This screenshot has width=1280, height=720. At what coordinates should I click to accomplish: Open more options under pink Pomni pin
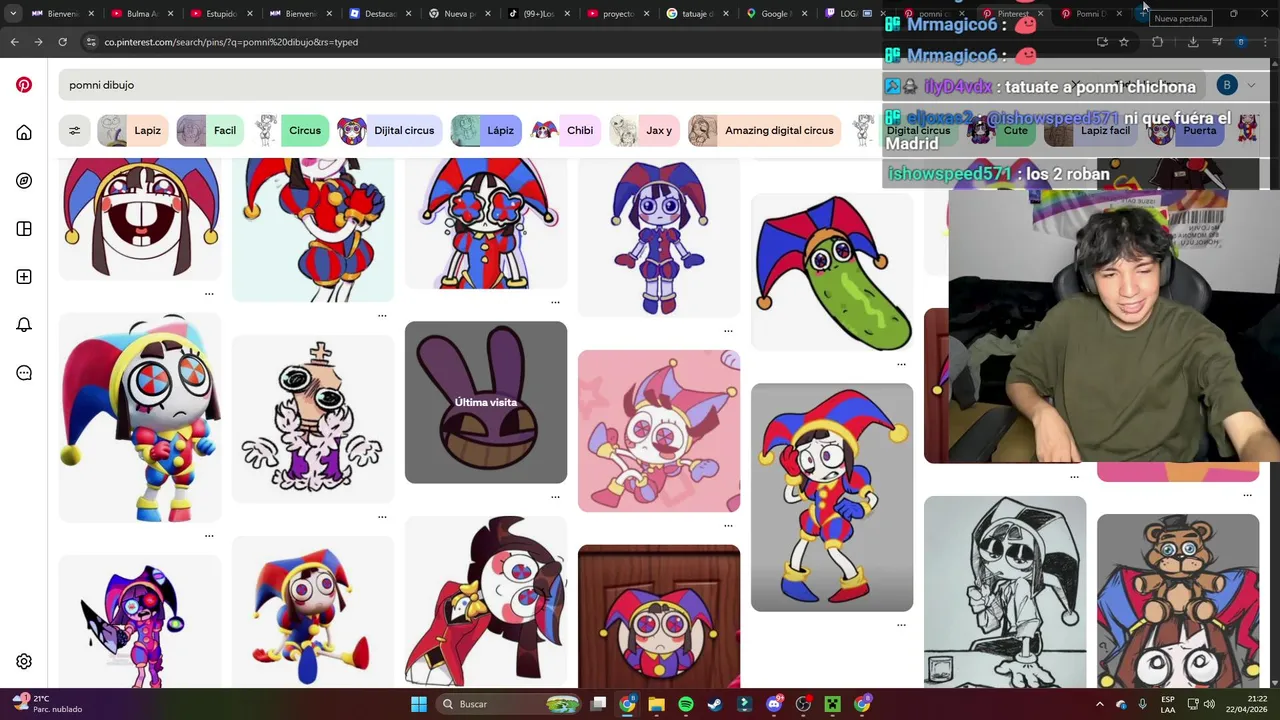[x=728, y=525]
